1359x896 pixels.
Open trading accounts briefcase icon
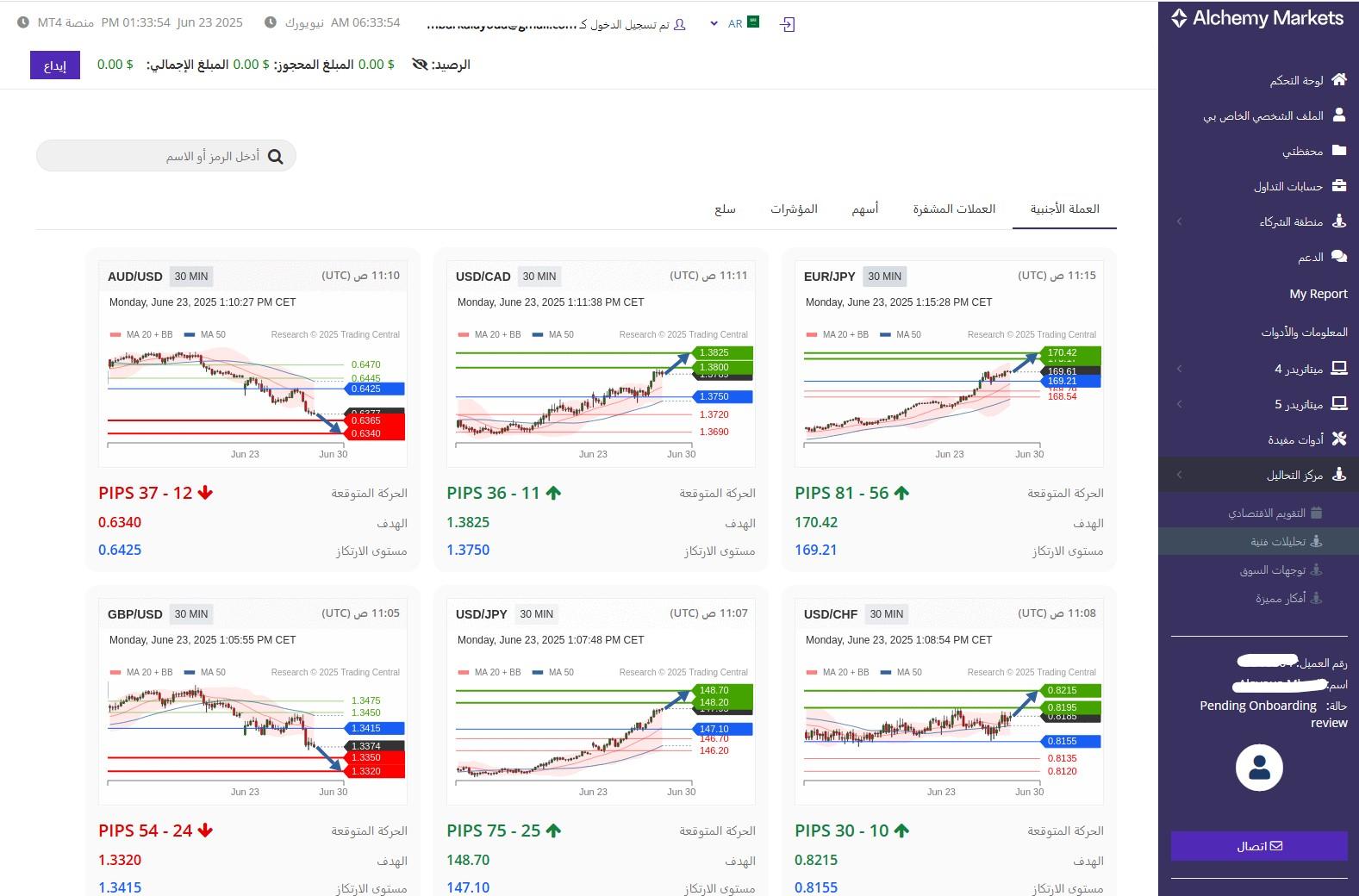[x=1339, y=185]
